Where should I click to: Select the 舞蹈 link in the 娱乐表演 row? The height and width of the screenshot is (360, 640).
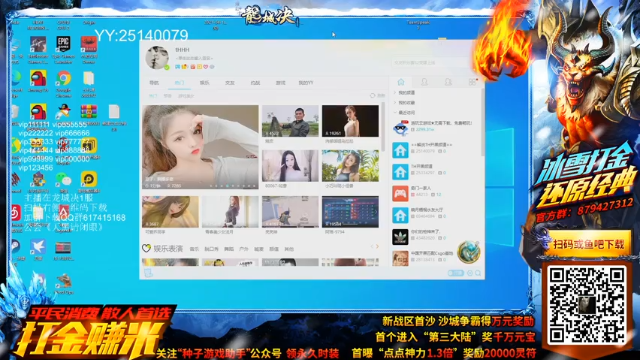pos(229,249)
